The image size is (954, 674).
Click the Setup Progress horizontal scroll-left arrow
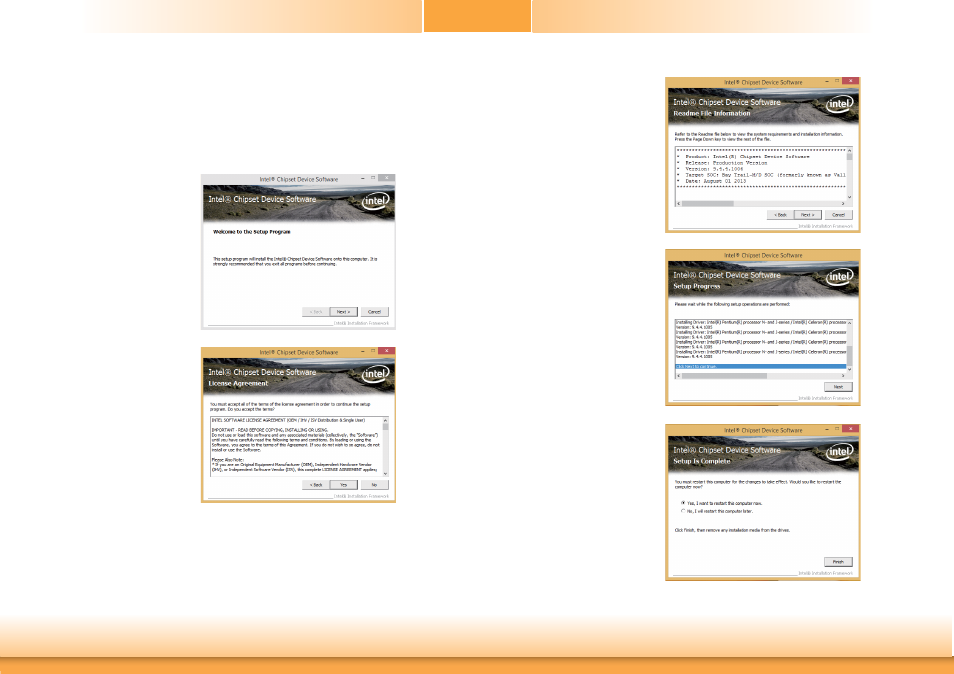[x=679, y=376]
